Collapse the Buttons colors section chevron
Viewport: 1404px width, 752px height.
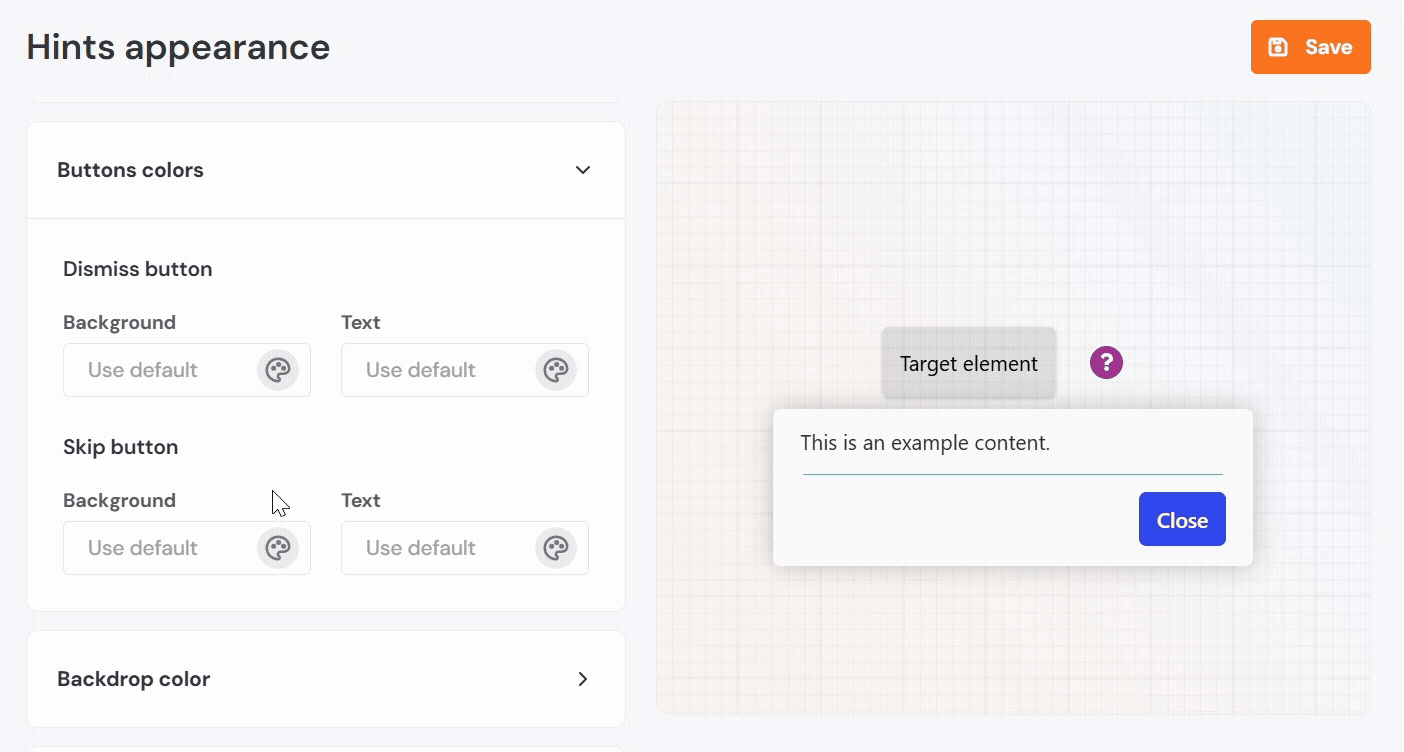pos(583,170)
